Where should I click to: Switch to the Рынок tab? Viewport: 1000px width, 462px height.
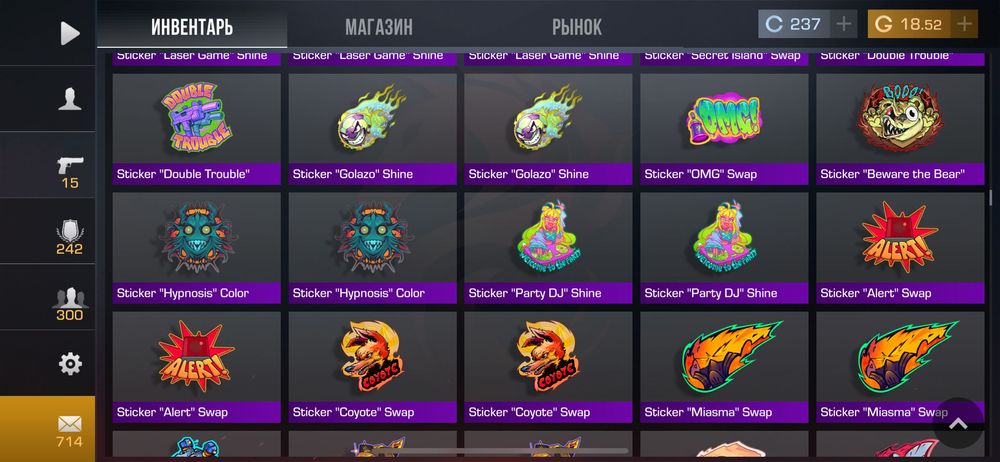pos(577,27)
